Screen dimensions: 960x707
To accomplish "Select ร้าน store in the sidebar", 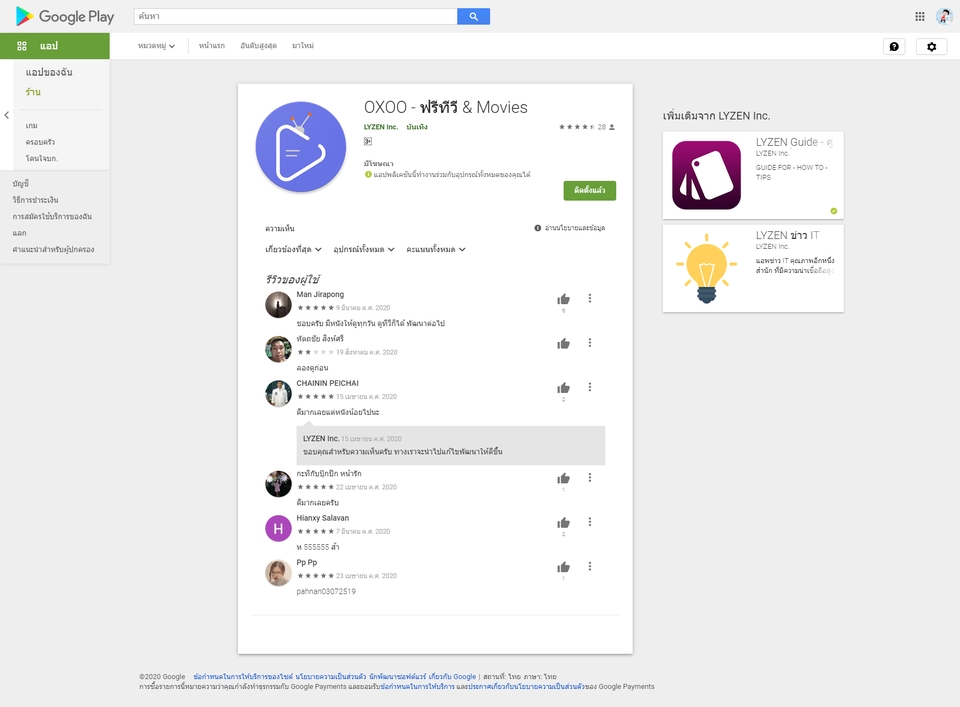I will tap(33, 92).
